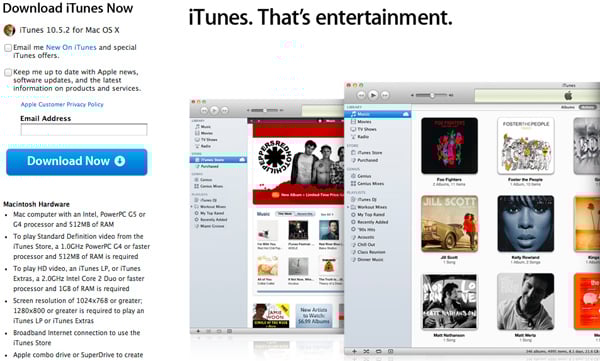Screen dimensions: 600x361
Task: Click the volume slider in the front iTunes window
Action: click(x=432, y=95)
